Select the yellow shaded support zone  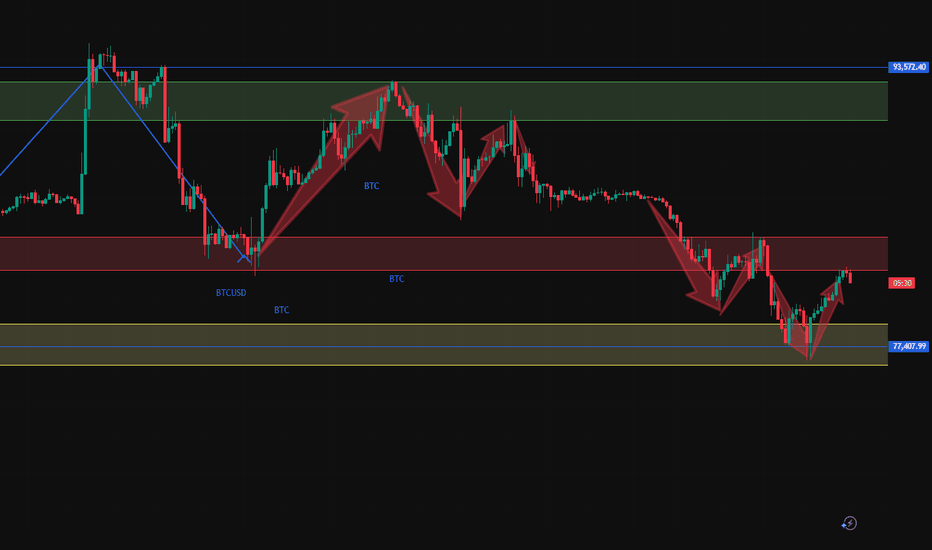click(x=444, y=345)
